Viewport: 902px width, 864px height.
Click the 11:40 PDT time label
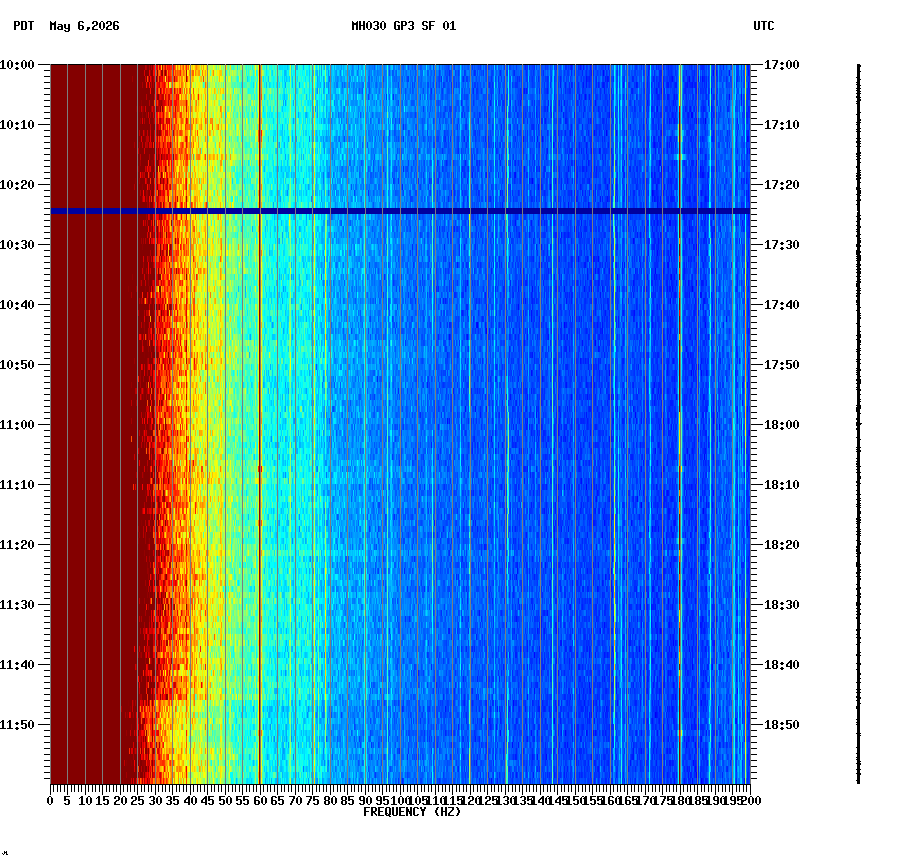(x=17, y=664)
